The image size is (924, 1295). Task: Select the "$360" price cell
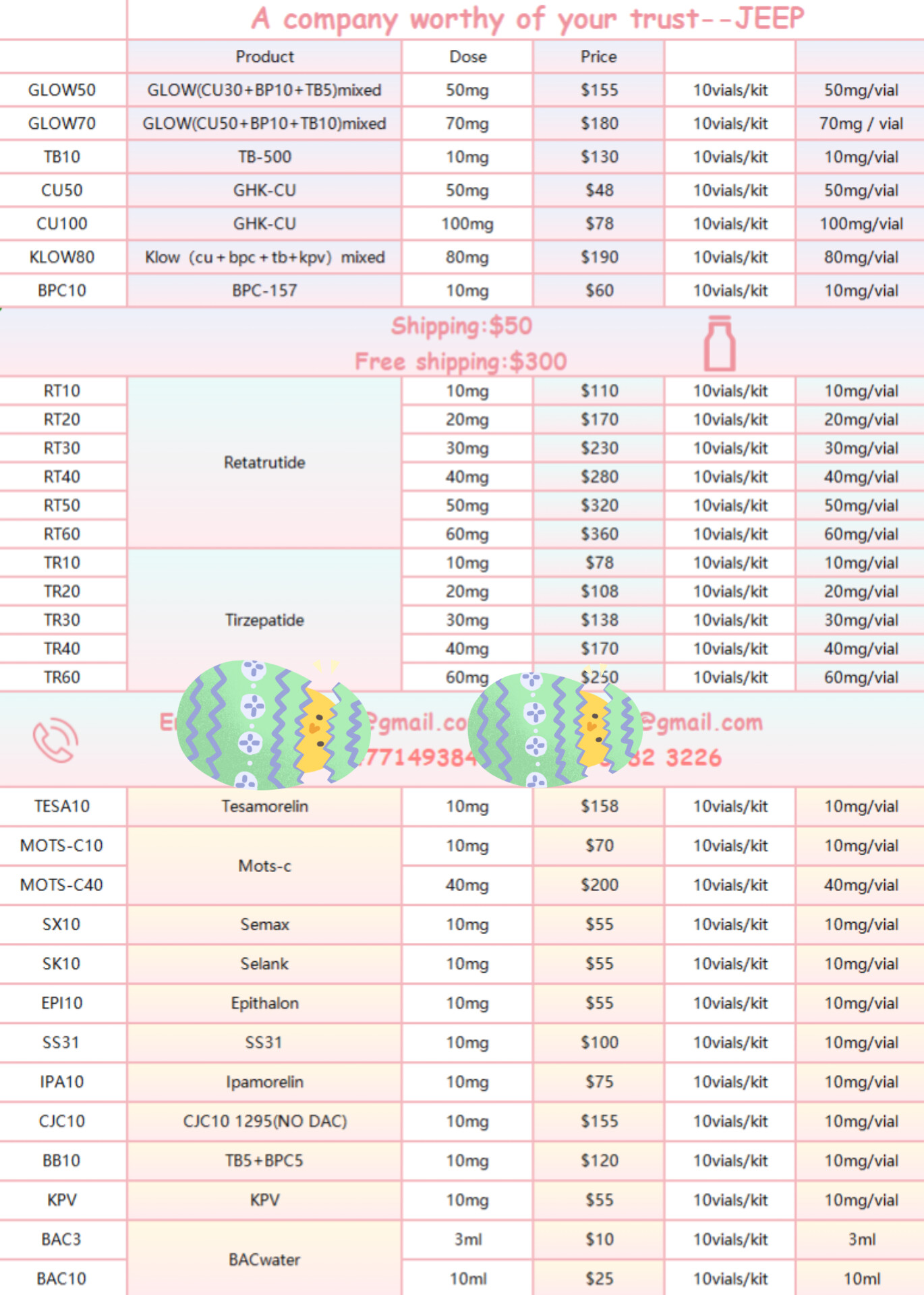pyautogui.click(x=600, y=534)
